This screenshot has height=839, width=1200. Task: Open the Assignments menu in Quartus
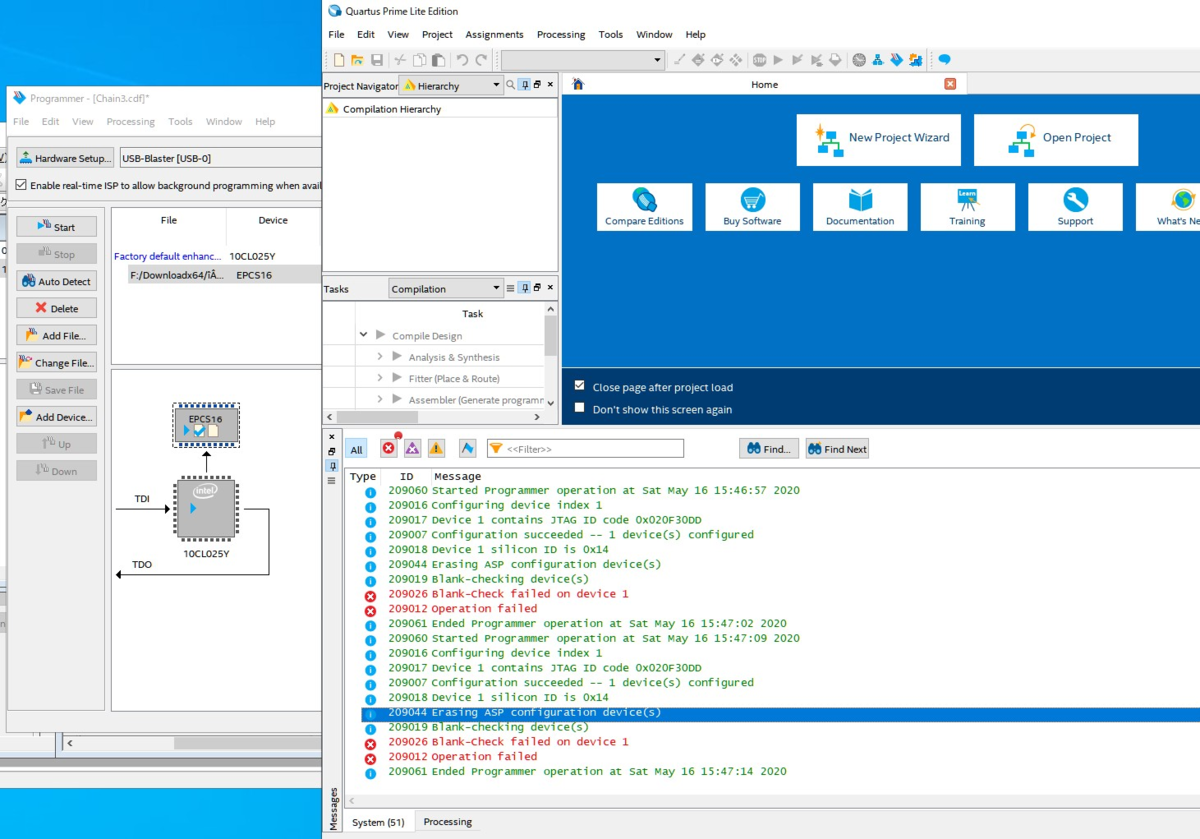click(x=494, y=34)
